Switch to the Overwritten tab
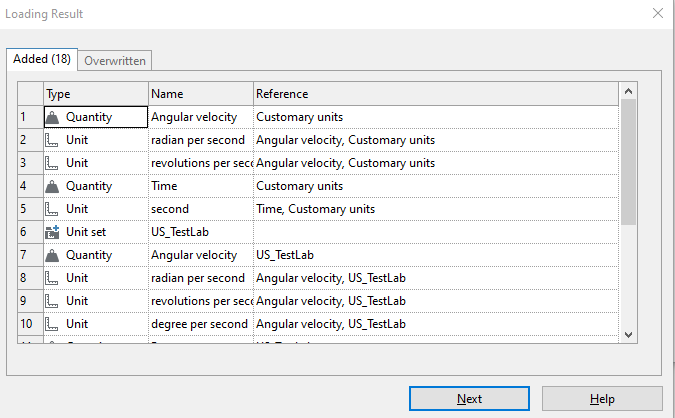The width and height of the screenshot is (675, 418). pyautogui.click(x=116, y=60)
